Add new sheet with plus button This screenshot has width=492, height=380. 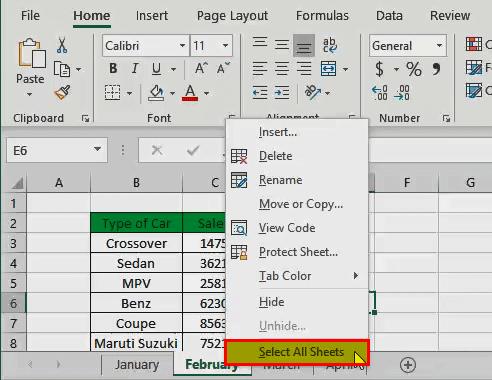(408, 365)
